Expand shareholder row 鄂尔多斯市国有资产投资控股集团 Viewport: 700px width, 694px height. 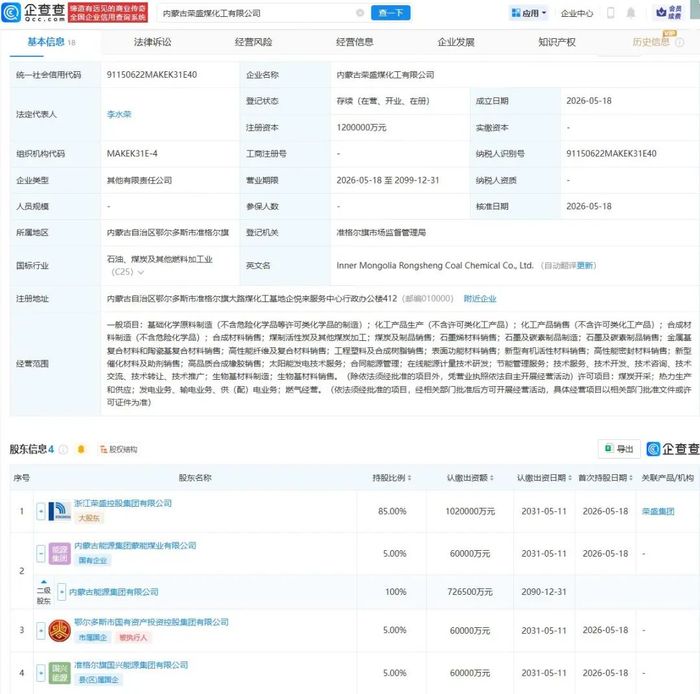pos(41,631)
